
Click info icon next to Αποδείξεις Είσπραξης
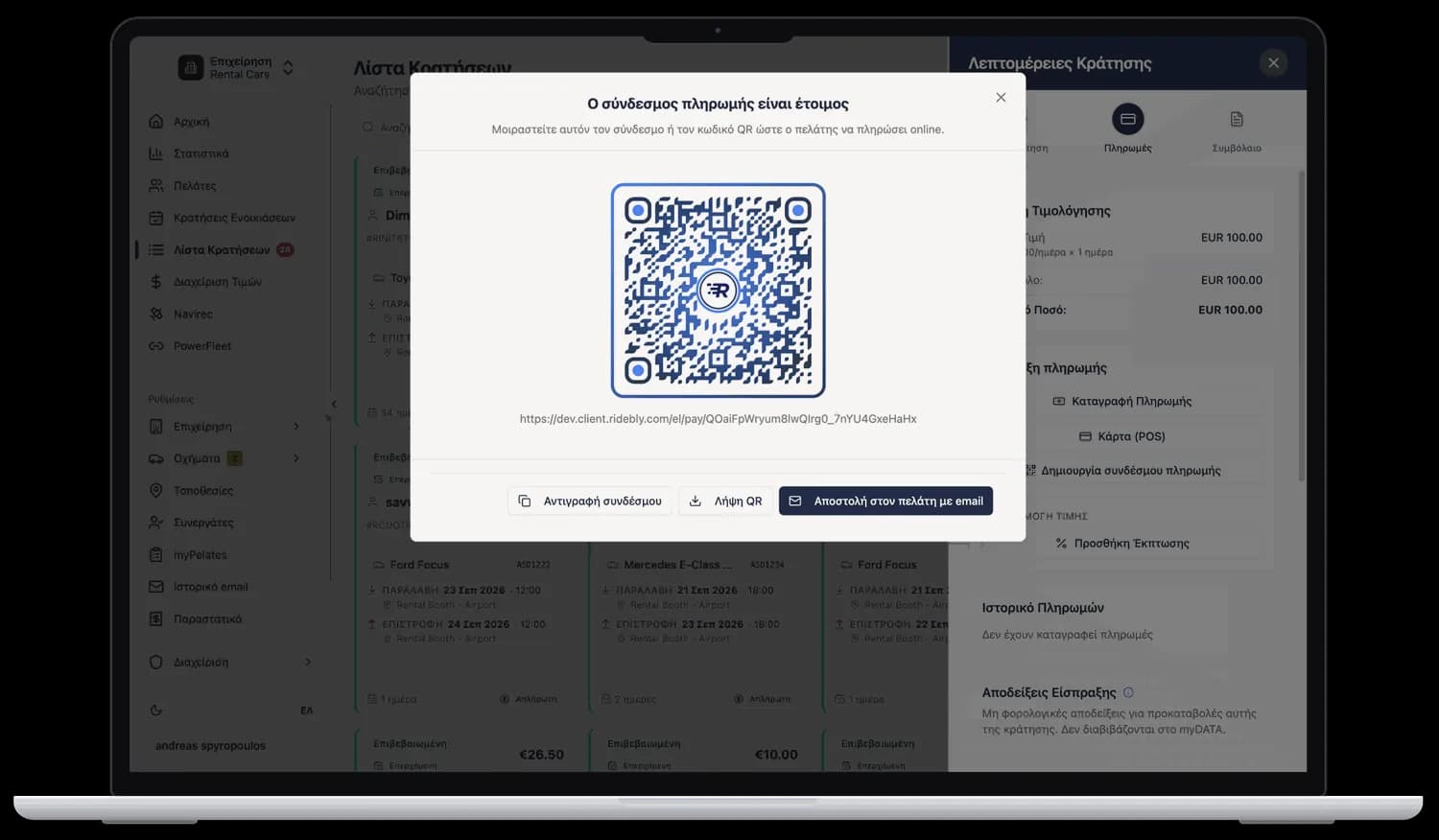[x=1128, y=692]
